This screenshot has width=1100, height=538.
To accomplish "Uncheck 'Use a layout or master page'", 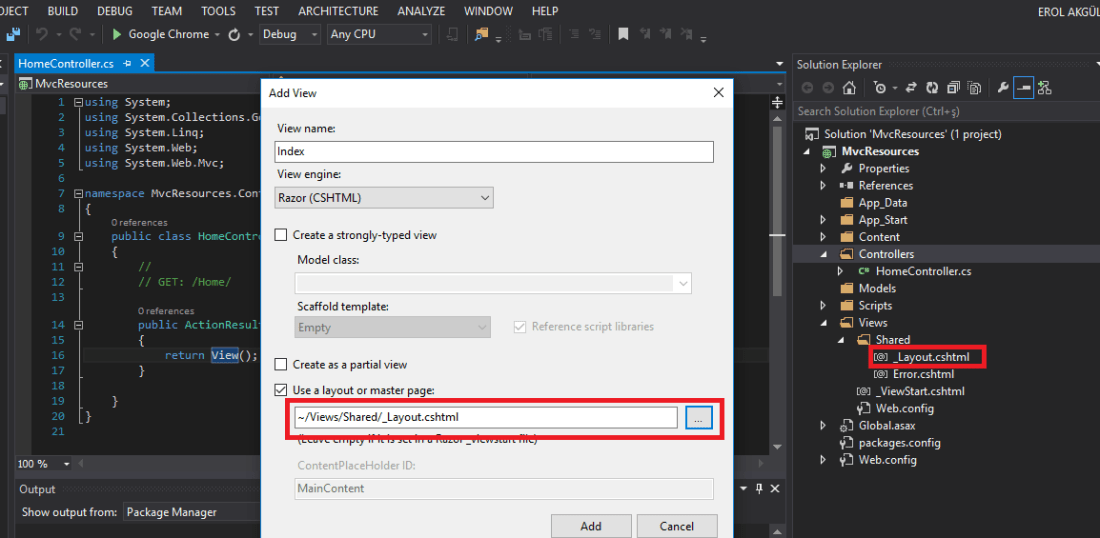I will point(282,390).
